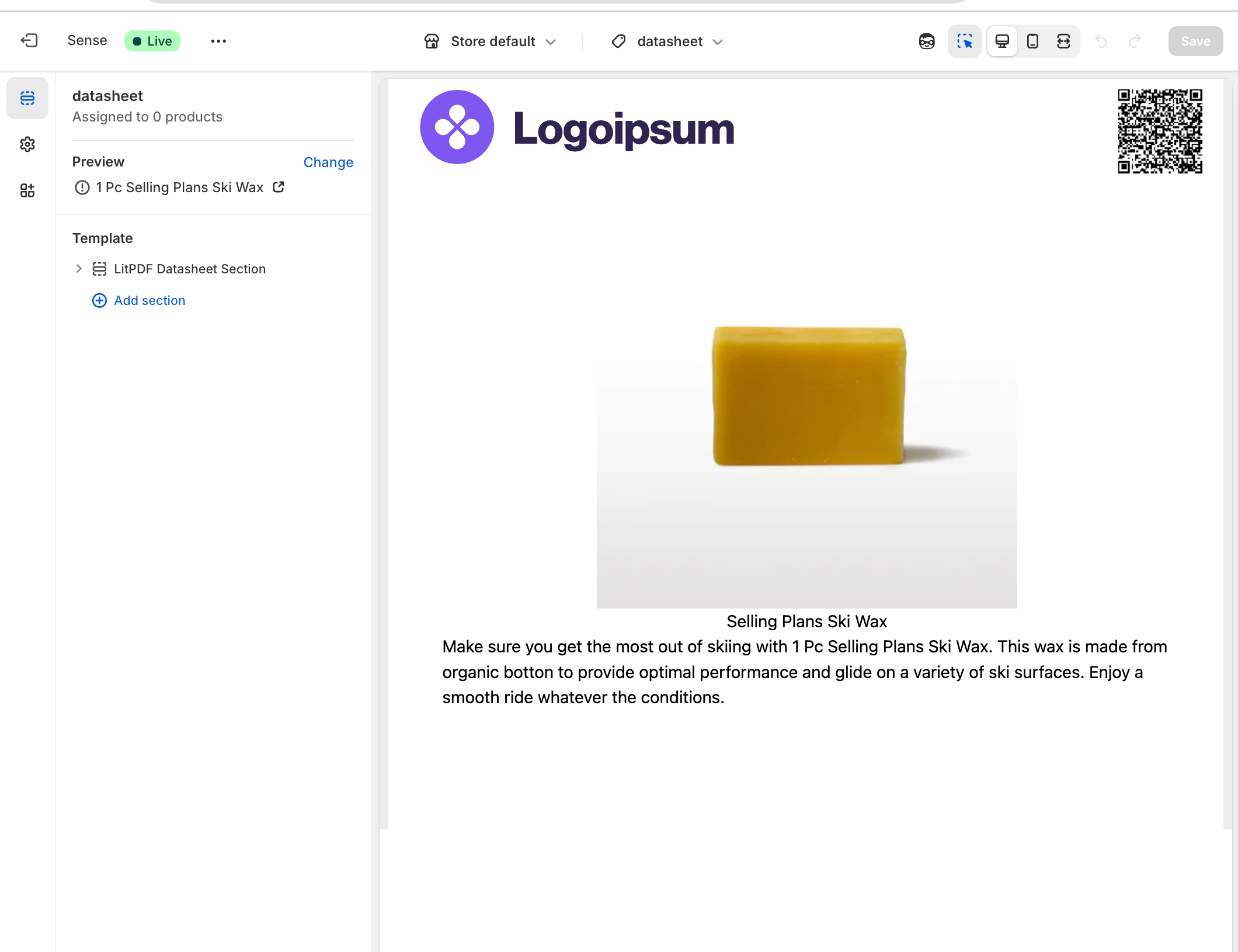Viewport: 1238px width, 952px height.
Task: Click the Change preview link
Action: pyautogui.click(x=328, y=162)
